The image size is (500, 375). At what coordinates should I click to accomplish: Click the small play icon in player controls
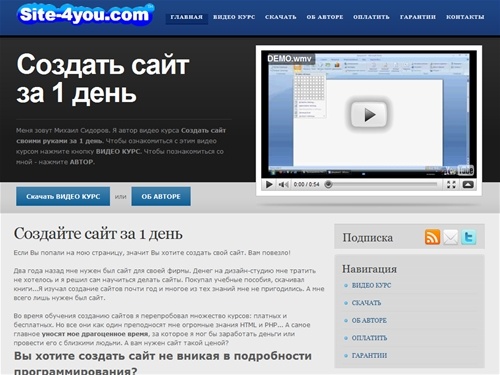click(269, 184)
